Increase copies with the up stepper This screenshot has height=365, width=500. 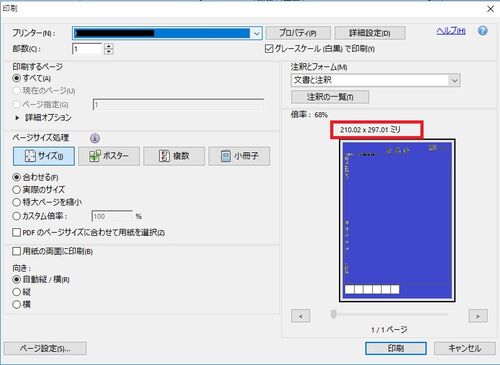tap(109, 46)
